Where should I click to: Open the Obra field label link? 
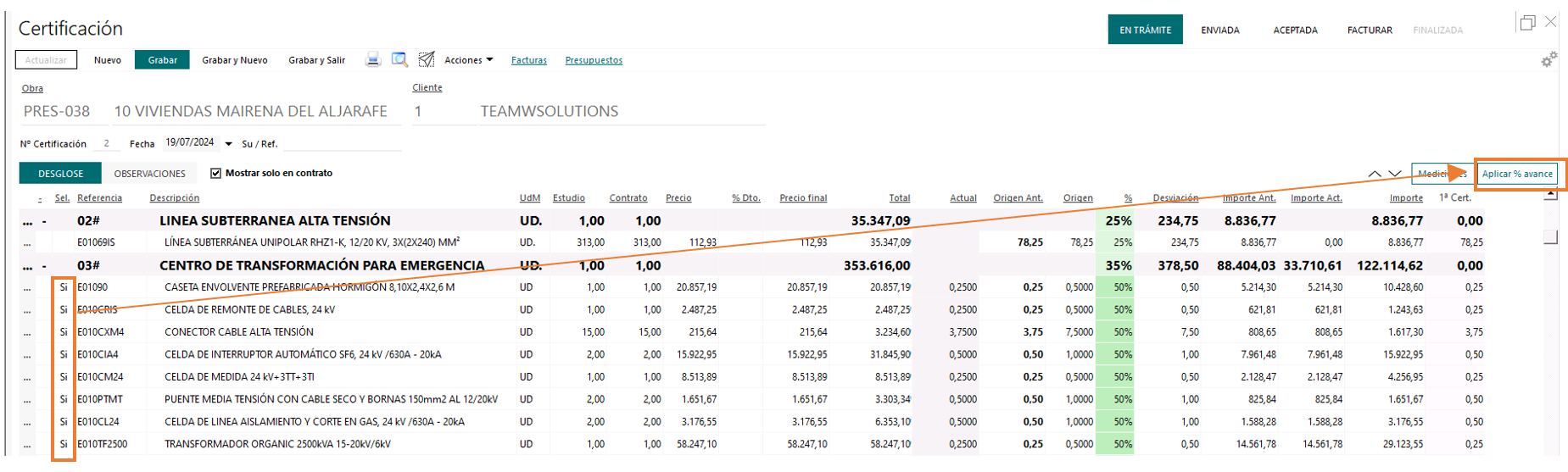(32, 88)
